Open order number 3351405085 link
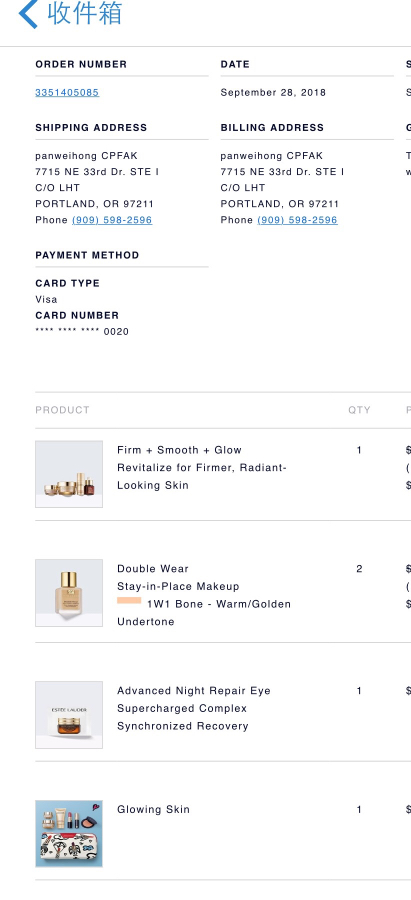411x900 pixels. pyautogui.click(x=67, y=92)
